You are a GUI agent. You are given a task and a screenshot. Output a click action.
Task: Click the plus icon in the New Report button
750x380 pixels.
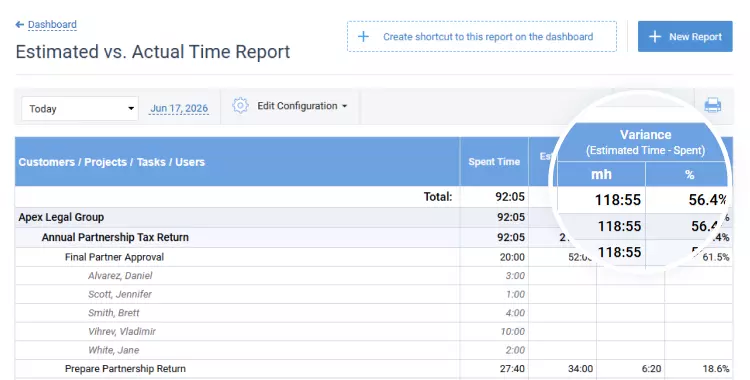click(x=655, y=36)
